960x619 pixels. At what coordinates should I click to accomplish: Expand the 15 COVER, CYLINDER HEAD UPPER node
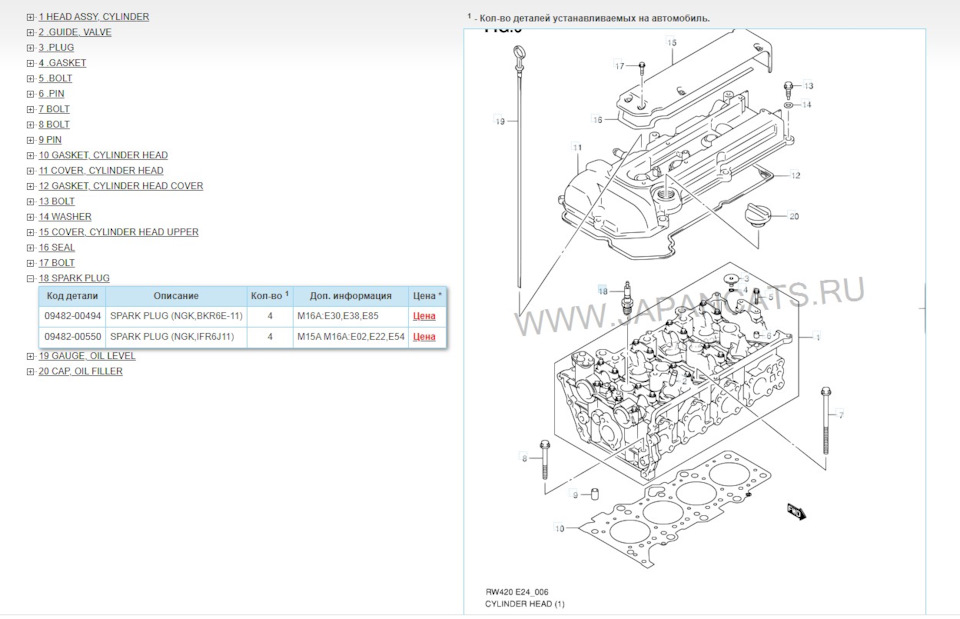point(30,233)
